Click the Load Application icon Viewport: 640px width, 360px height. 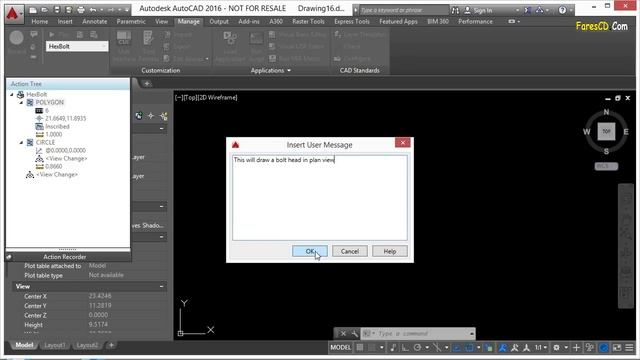click(x=230, y=39)
